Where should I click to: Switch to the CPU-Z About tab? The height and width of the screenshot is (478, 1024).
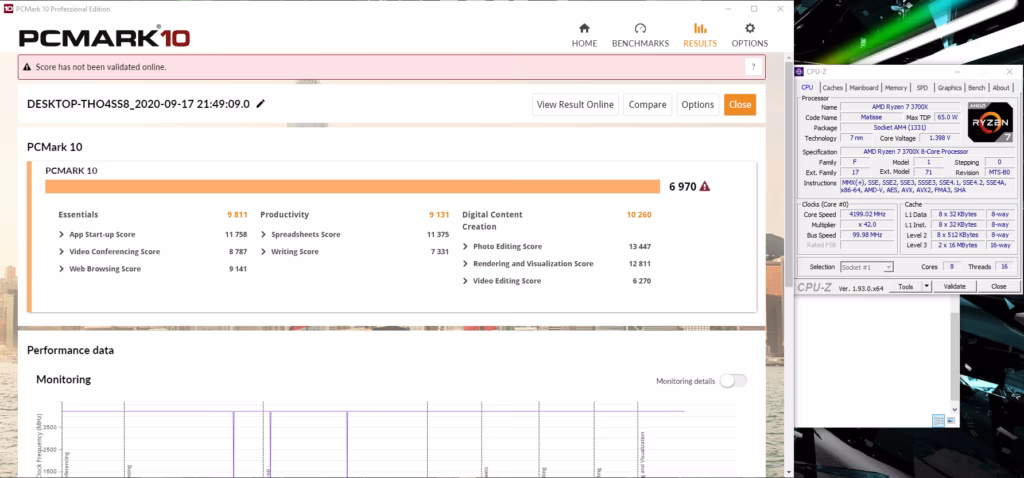coord(1000,88)
